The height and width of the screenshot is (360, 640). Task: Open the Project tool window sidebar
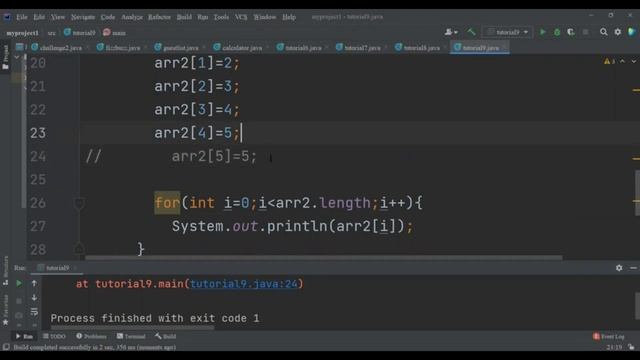(5, 57)
